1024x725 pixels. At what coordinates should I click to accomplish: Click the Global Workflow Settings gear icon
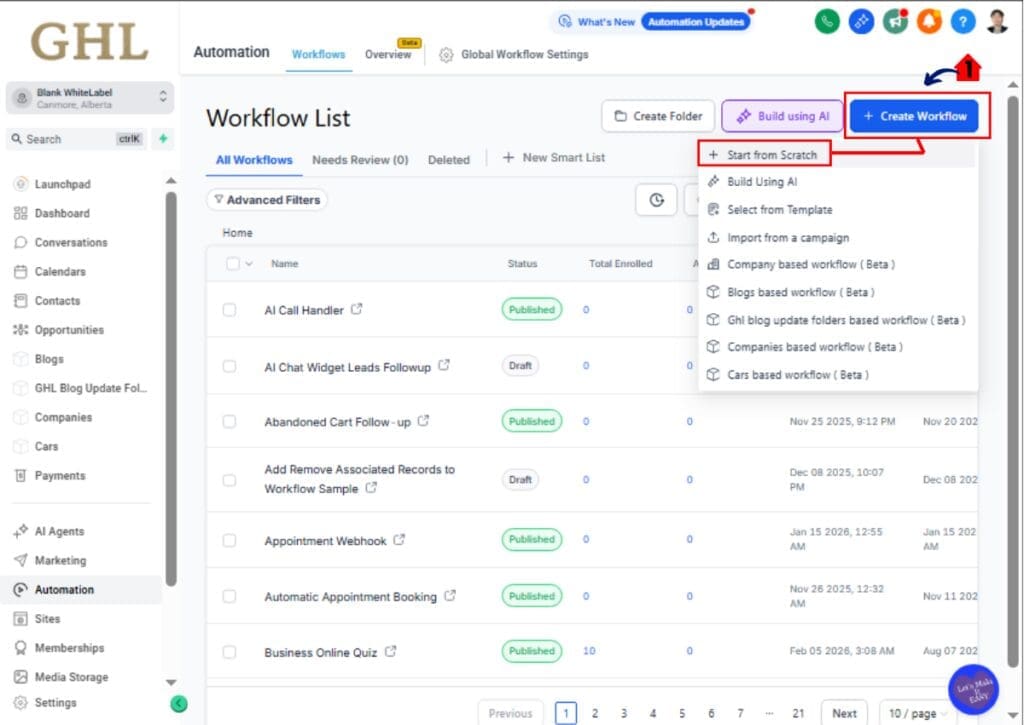click(x=446, y=55)
